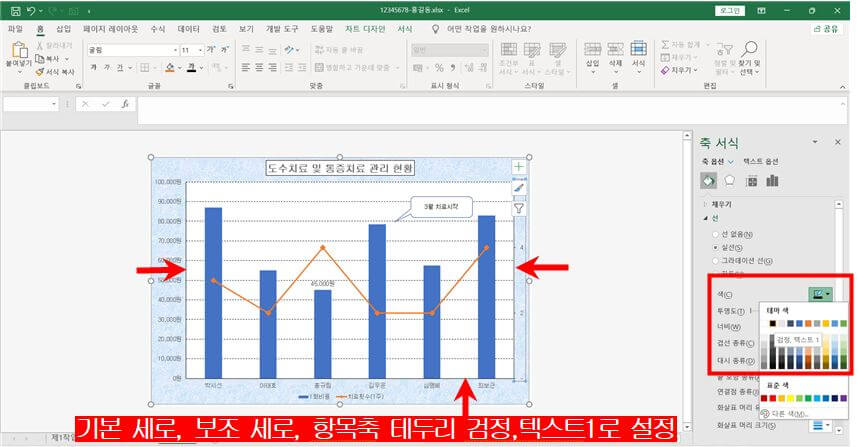The width and height of the screenshot is (857, 447).
Task: Click 복사 (Copy) icon in clipboard group
Action: (x=39, y=58)
